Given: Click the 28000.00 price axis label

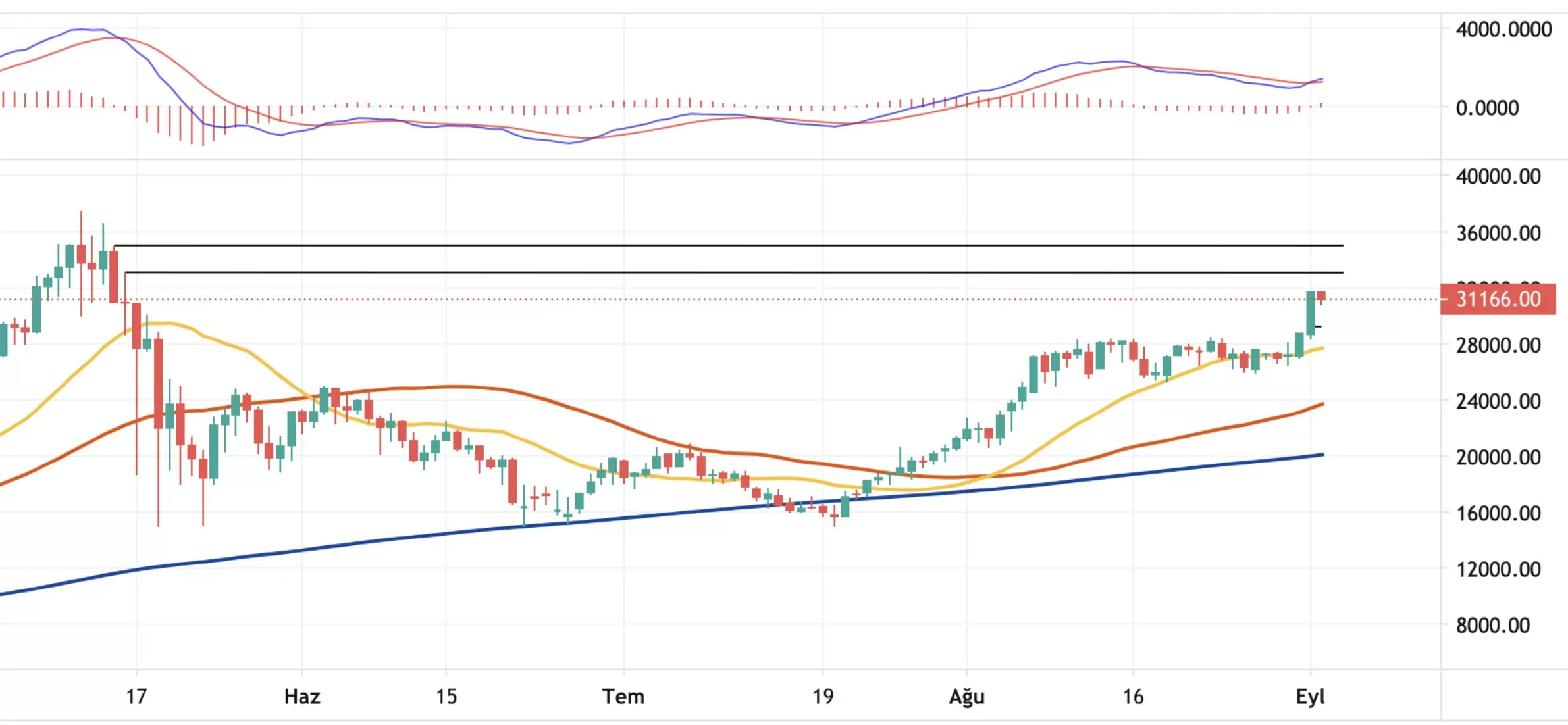Looking at the screenshot, I should 1498,345.
